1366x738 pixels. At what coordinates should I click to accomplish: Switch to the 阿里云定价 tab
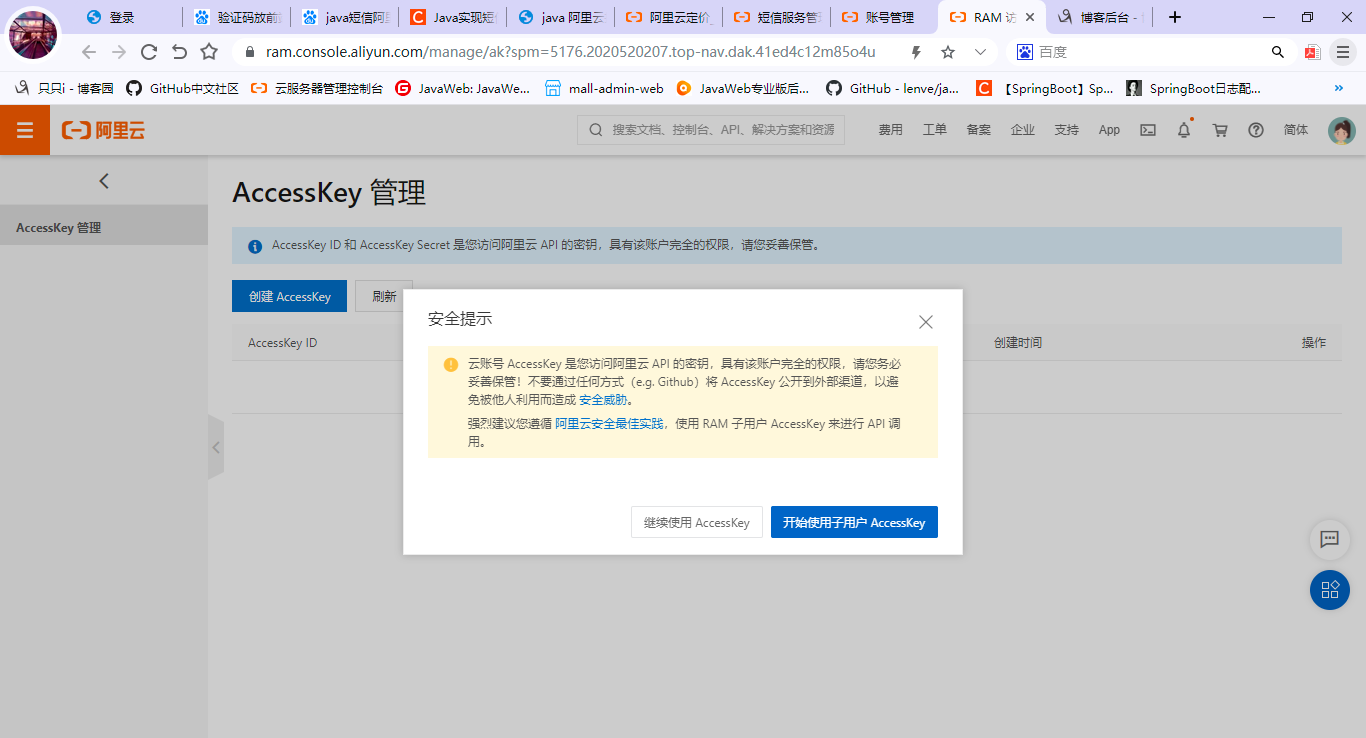(670, 17)
